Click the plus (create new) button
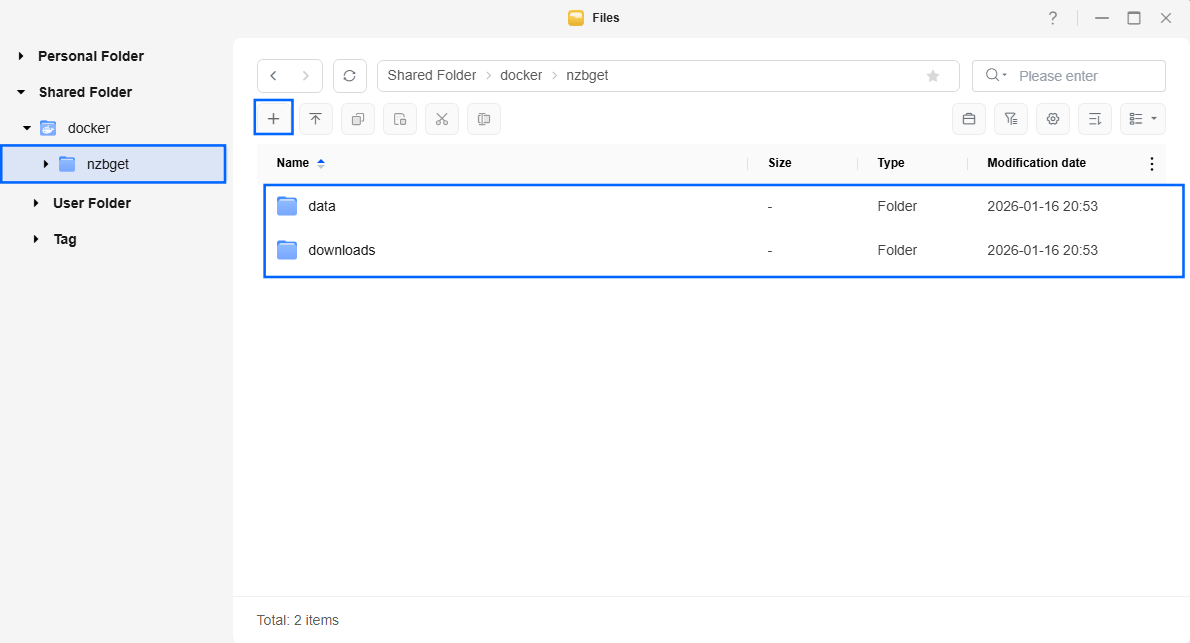The image size is (1190, 643). point(273,119)
